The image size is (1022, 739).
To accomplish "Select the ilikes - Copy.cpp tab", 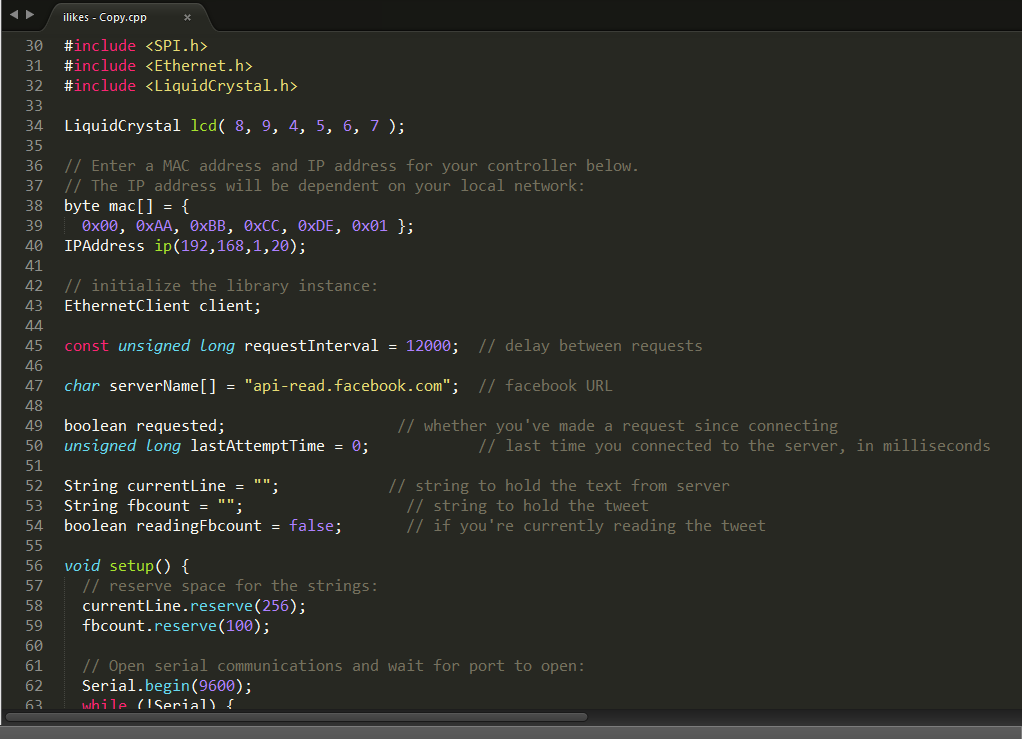I will 112,17.
